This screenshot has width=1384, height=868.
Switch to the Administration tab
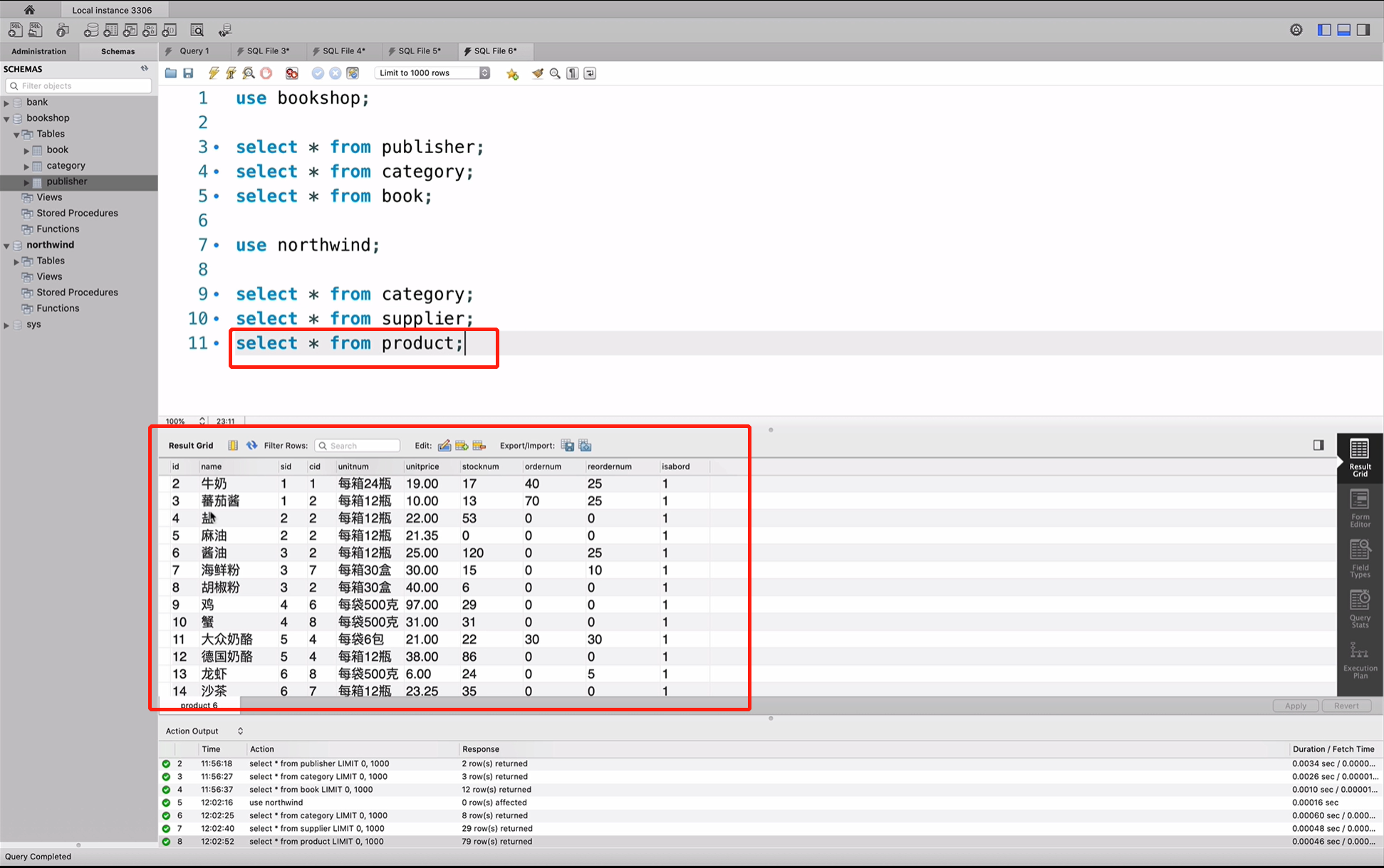pos(38,51)
